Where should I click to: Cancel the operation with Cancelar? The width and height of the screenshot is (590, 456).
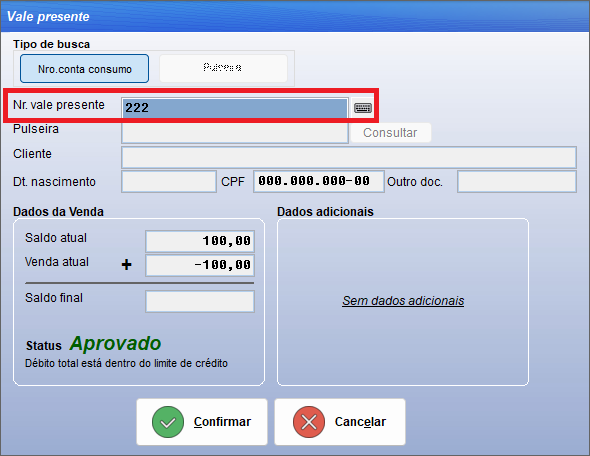point(340,422)
